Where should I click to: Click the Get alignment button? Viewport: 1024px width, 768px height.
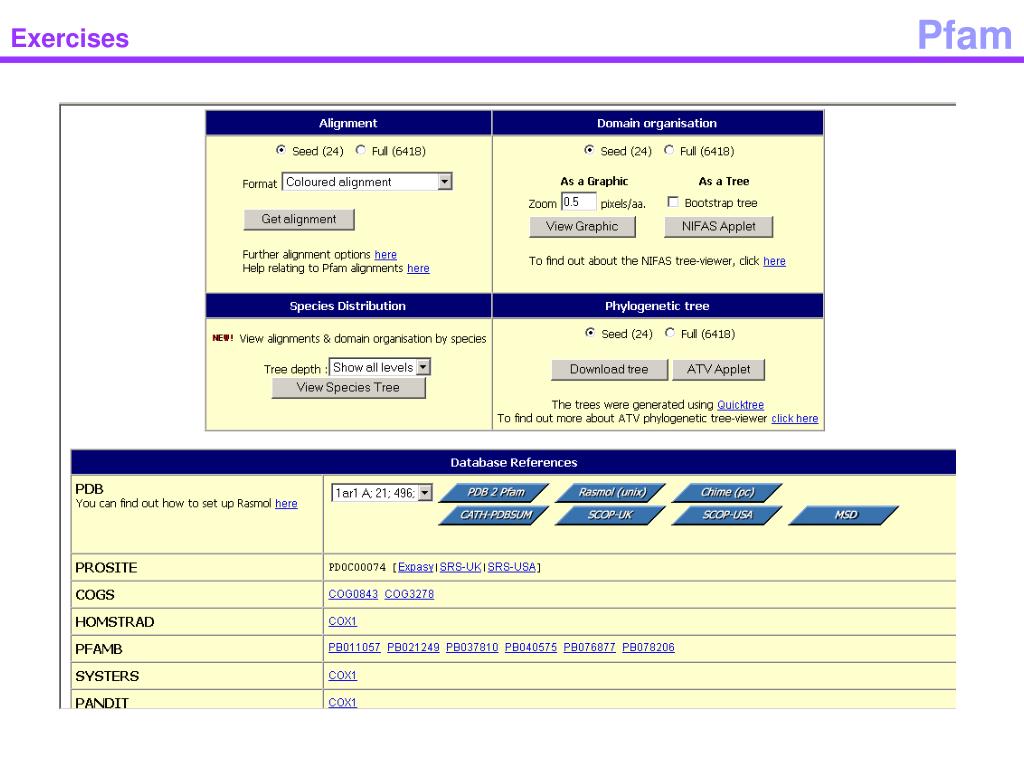299,219
